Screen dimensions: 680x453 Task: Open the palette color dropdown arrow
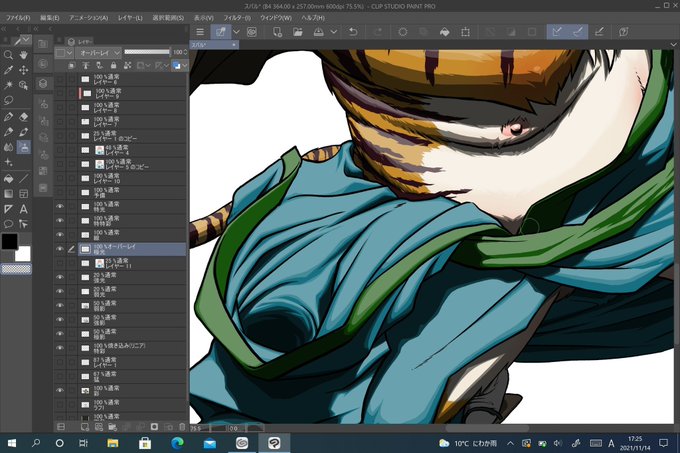69,52
